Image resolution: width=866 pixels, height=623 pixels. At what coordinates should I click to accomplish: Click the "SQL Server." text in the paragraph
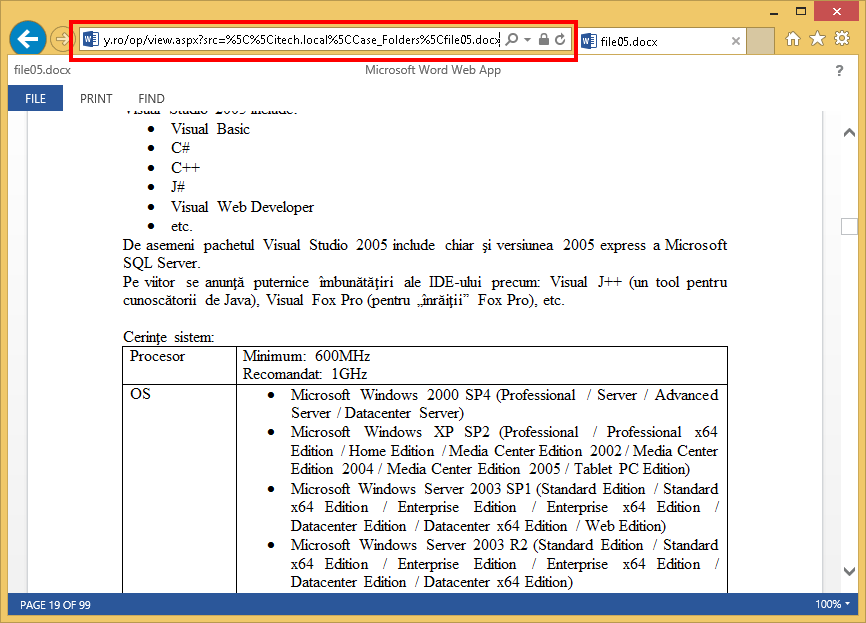tap(162, 263)
